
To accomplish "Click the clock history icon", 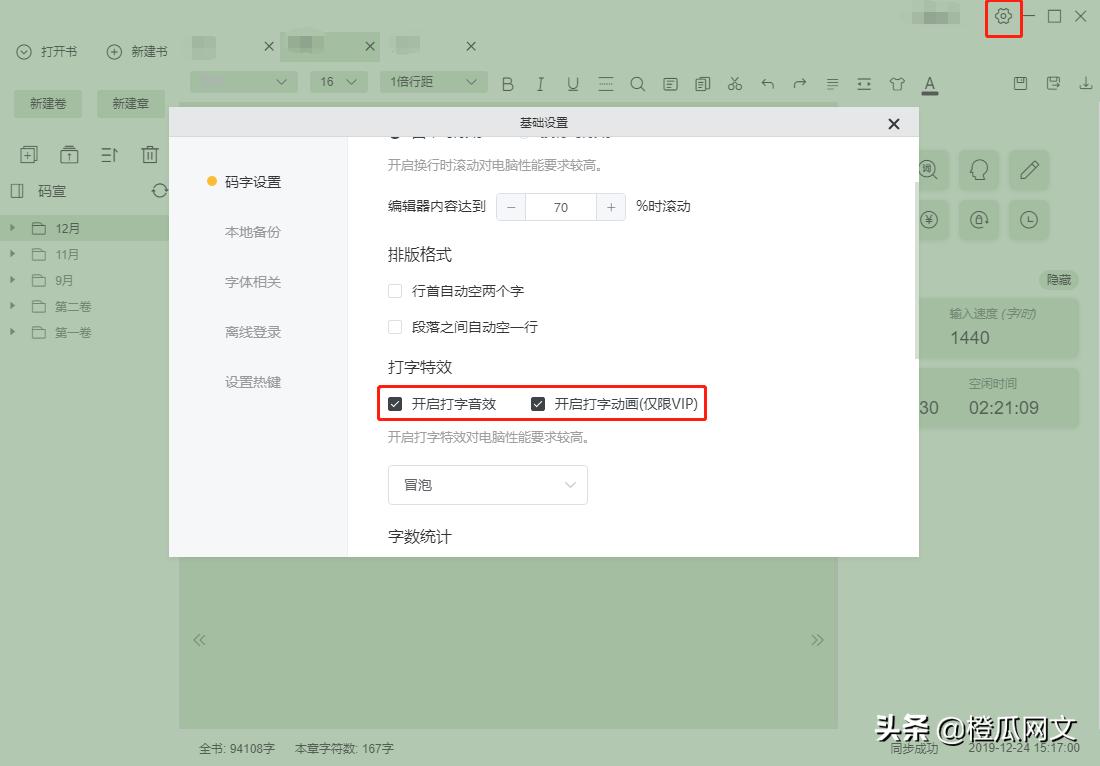I will click(1029, 220).
